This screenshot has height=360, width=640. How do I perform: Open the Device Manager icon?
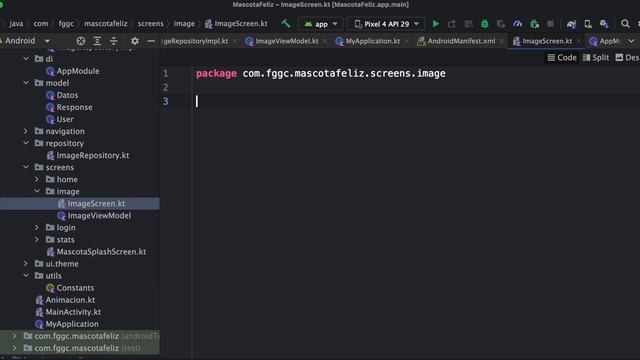tap(588, 24)
